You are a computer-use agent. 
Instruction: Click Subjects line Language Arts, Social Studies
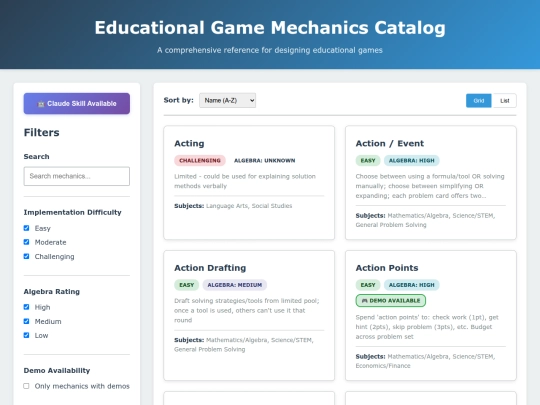pos(233,206)
